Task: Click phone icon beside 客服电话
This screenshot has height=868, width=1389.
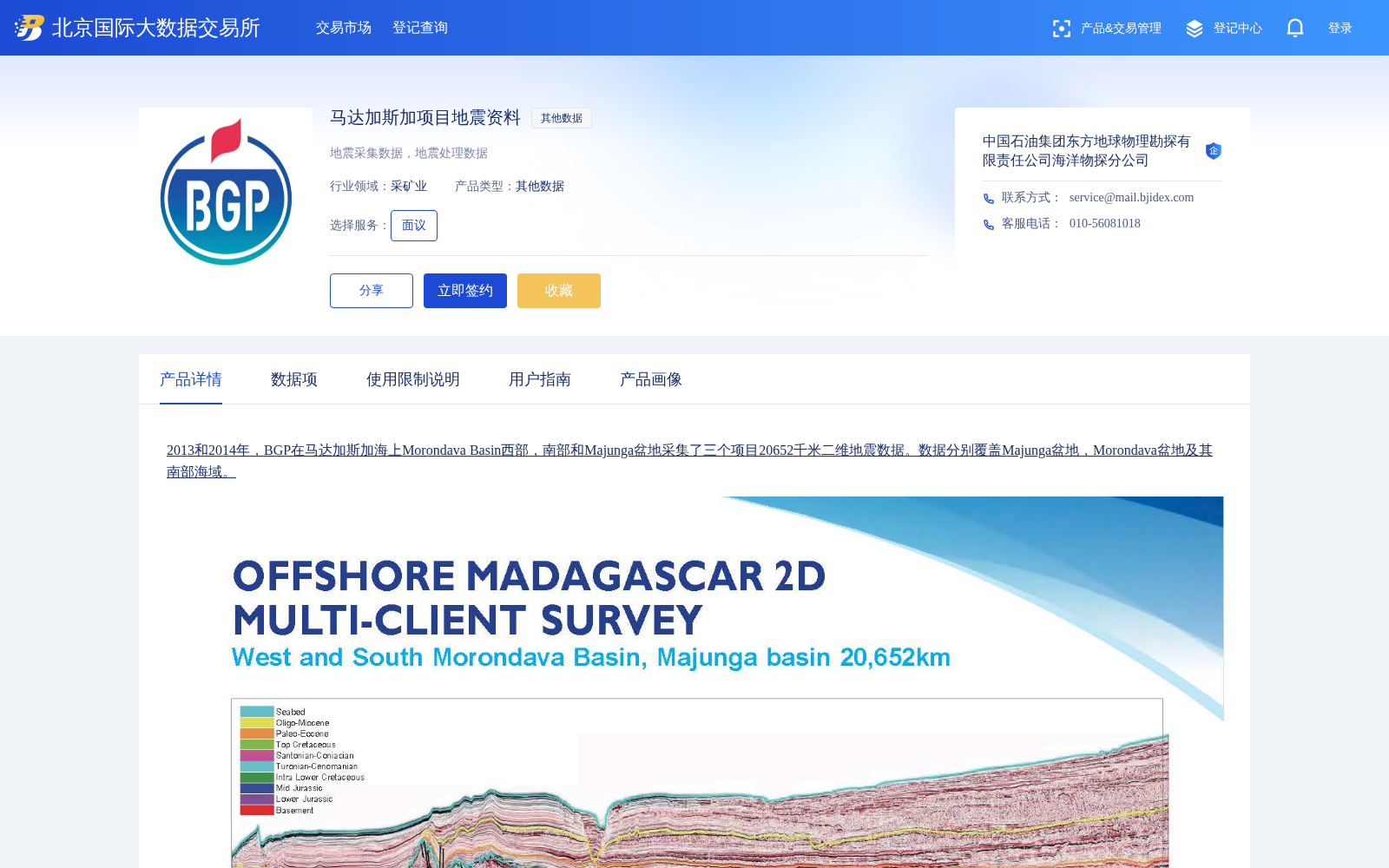Action: 989,225
